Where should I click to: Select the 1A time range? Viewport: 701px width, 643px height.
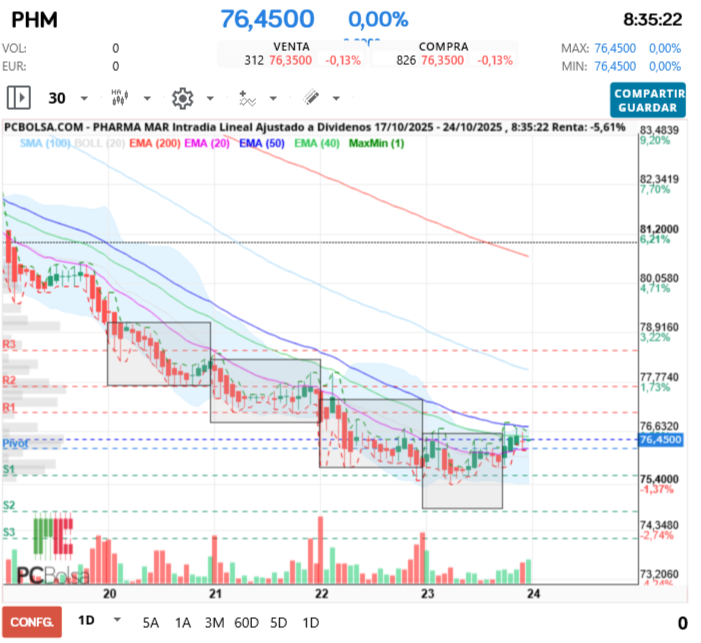coord(183,623)
